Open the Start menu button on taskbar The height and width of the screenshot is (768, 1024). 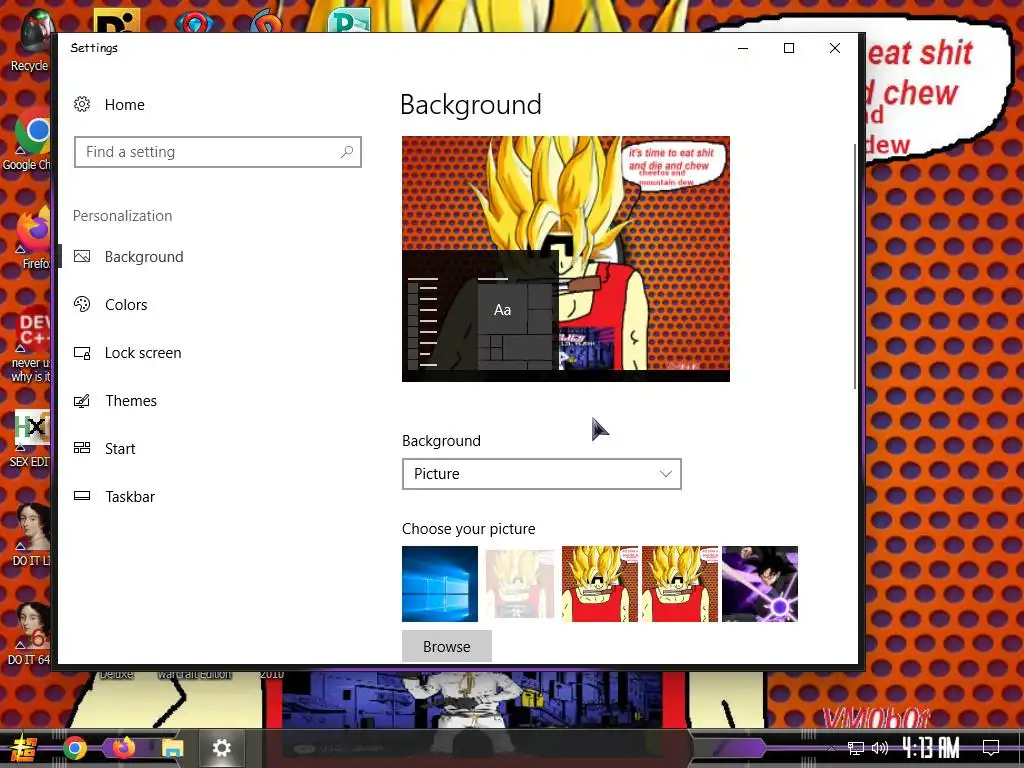23,748
